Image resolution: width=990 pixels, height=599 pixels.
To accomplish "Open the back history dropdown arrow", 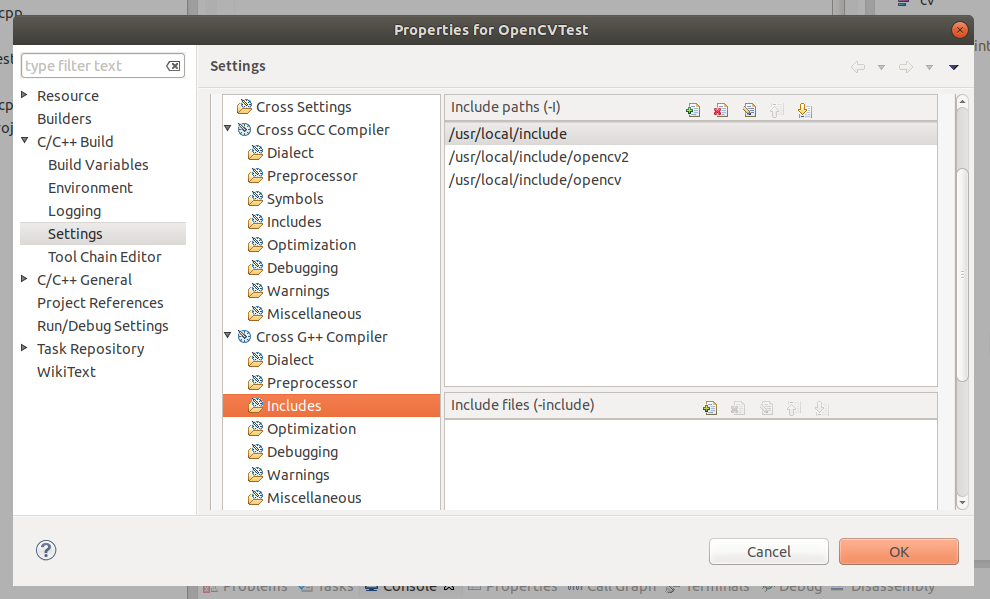I will pos(881,68).
